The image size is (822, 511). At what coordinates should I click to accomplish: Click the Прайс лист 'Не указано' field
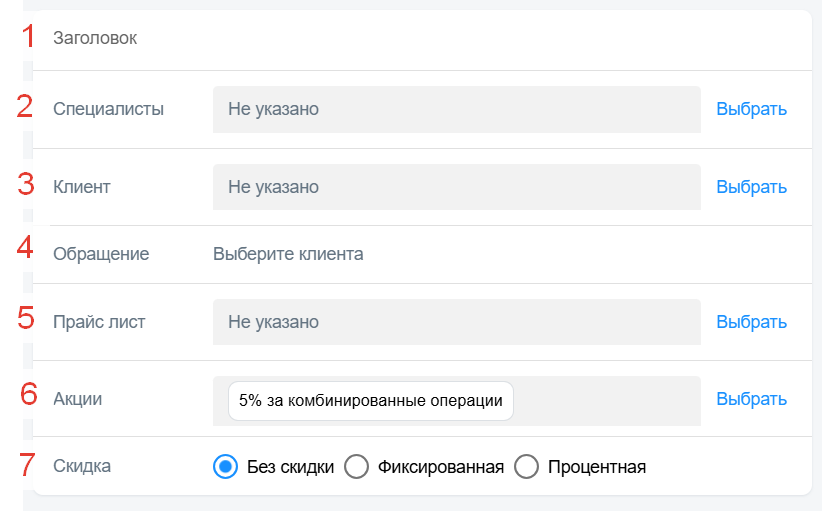pos(457,322)
